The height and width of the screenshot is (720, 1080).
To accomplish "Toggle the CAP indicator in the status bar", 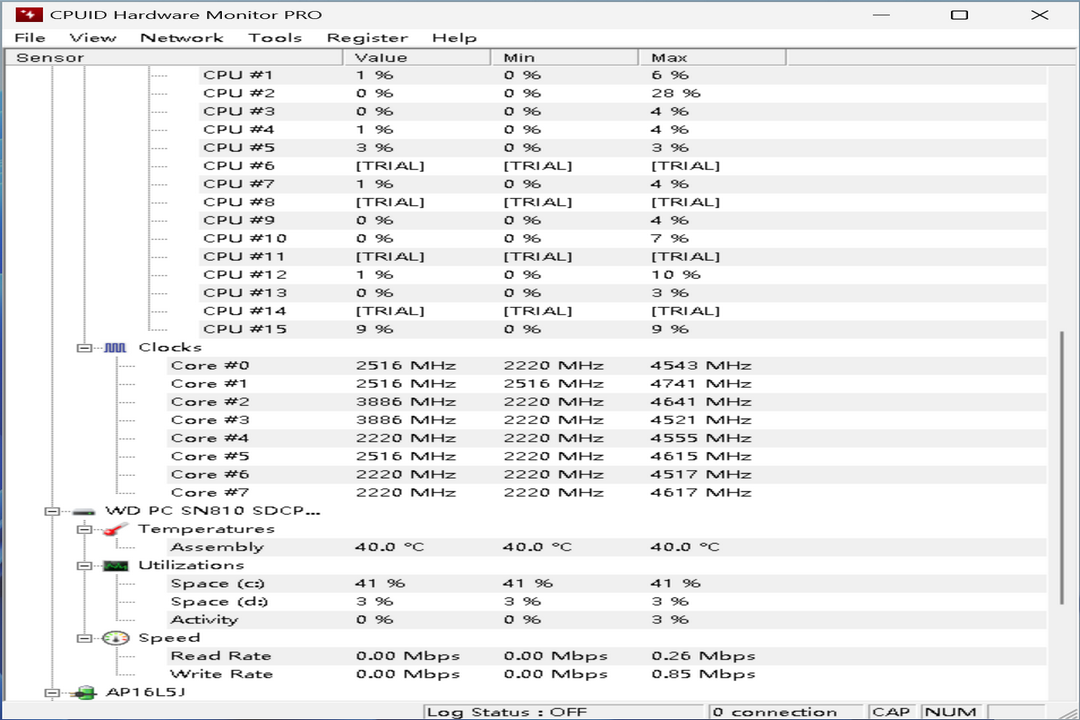I will coord(891,711).
